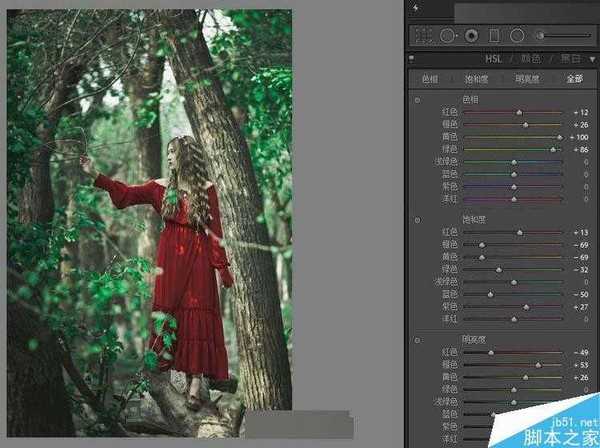600x448 pixels.
Task: Select the Spot Removal tool
Action: coord(446,35)
